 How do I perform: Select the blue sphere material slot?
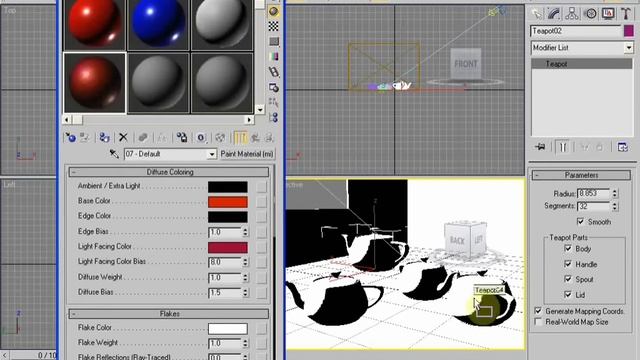[x=158, y=24]
